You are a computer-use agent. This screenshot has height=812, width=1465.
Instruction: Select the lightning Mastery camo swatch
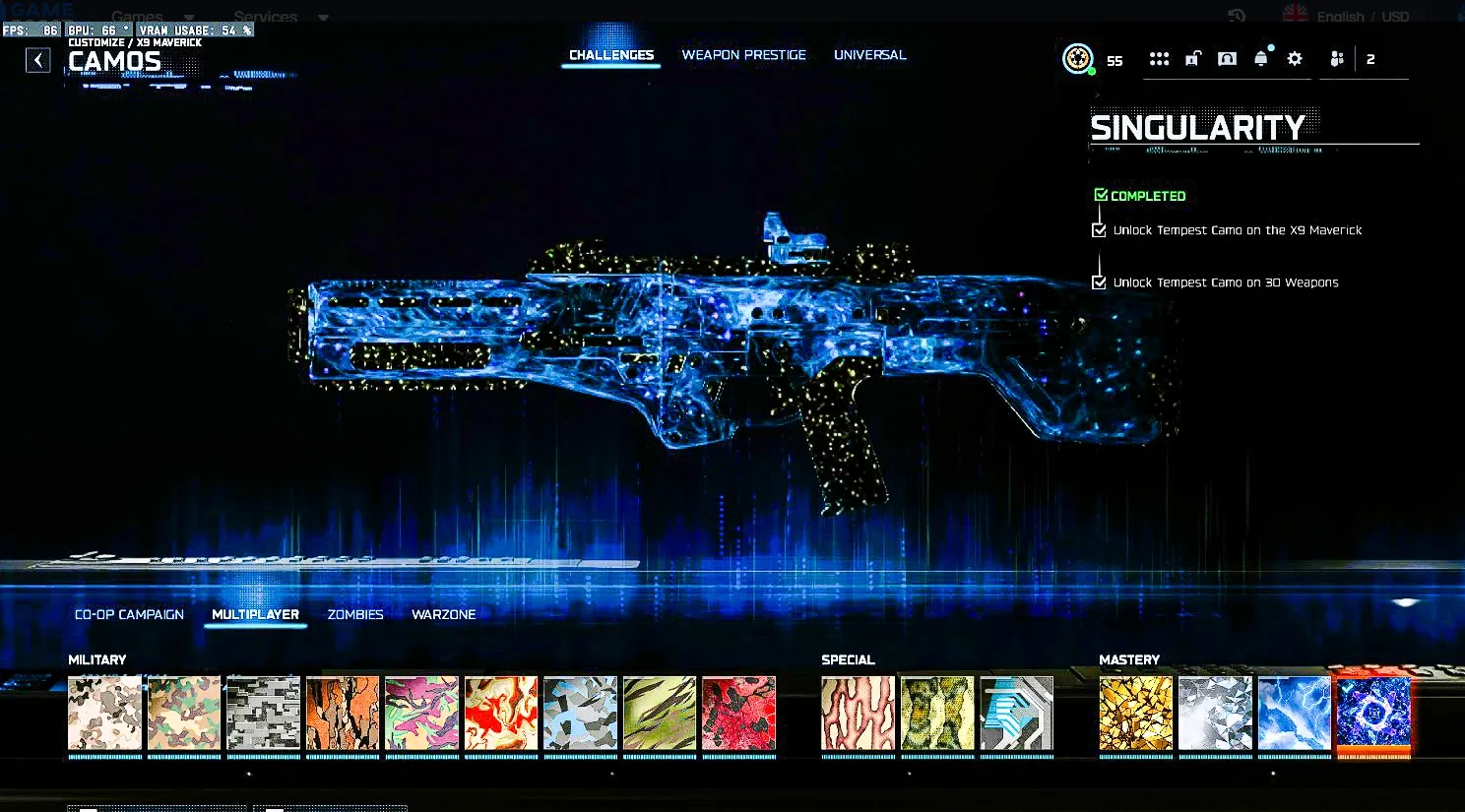(1294, 714)
